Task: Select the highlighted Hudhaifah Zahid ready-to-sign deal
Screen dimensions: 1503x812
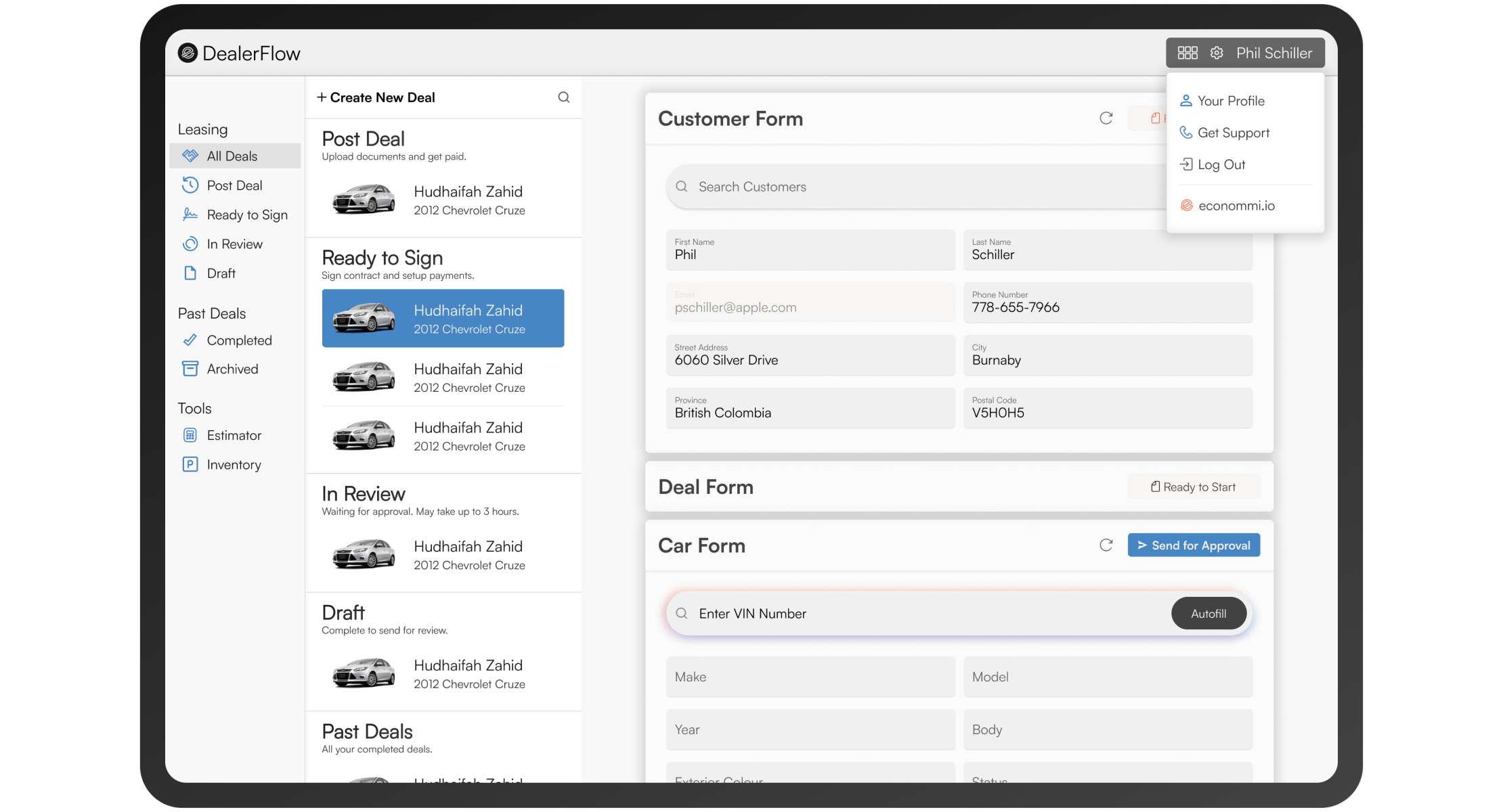Action: (443, 318)
